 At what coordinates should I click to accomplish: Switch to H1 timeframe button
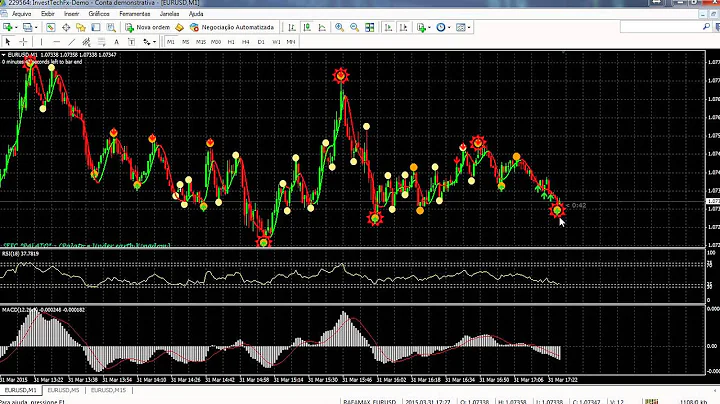231,42
